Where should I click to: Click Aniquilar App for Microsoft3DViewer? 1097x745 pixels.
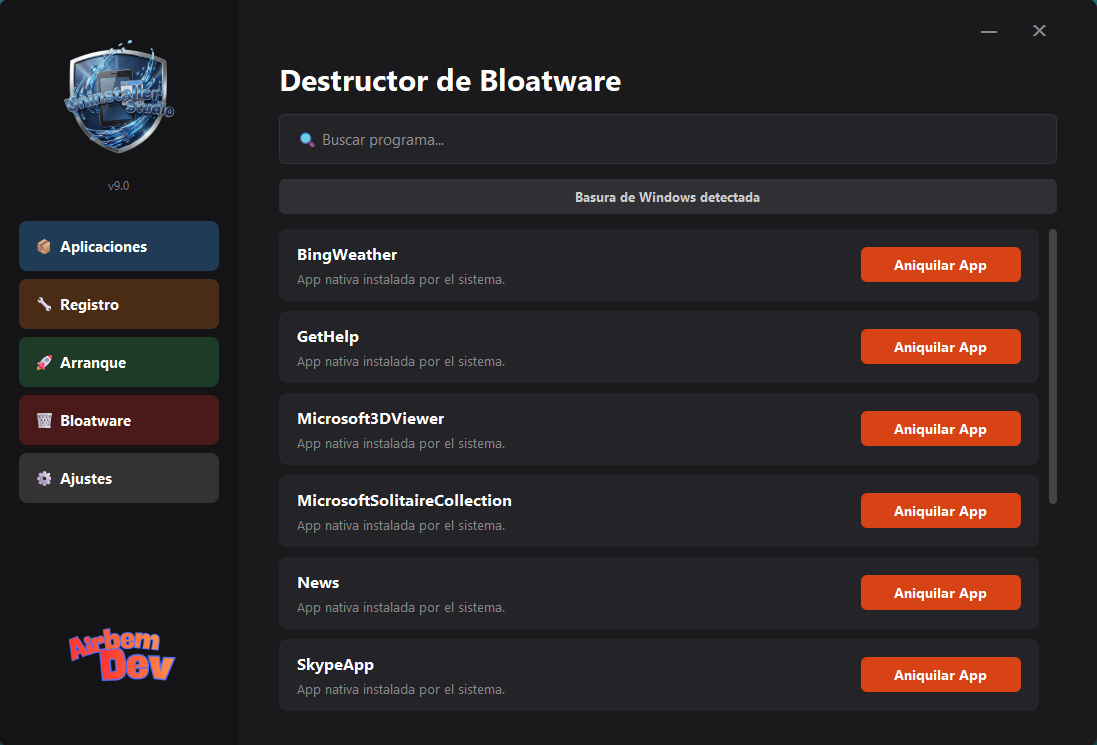[x=940, y=428]
